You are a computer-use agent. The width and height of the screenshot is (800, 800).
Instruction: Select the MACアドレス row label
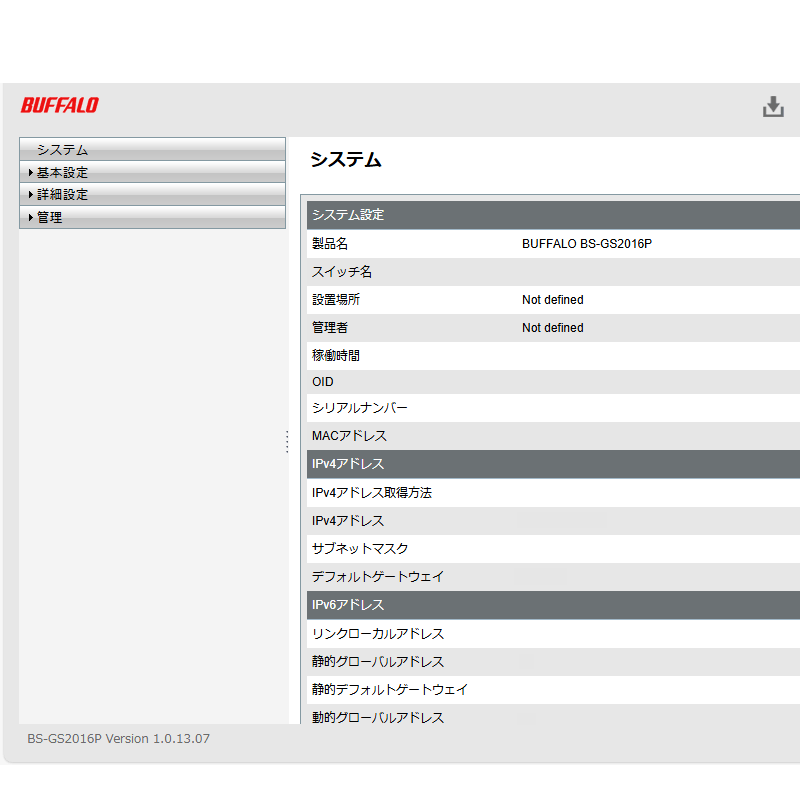(349, 436)
